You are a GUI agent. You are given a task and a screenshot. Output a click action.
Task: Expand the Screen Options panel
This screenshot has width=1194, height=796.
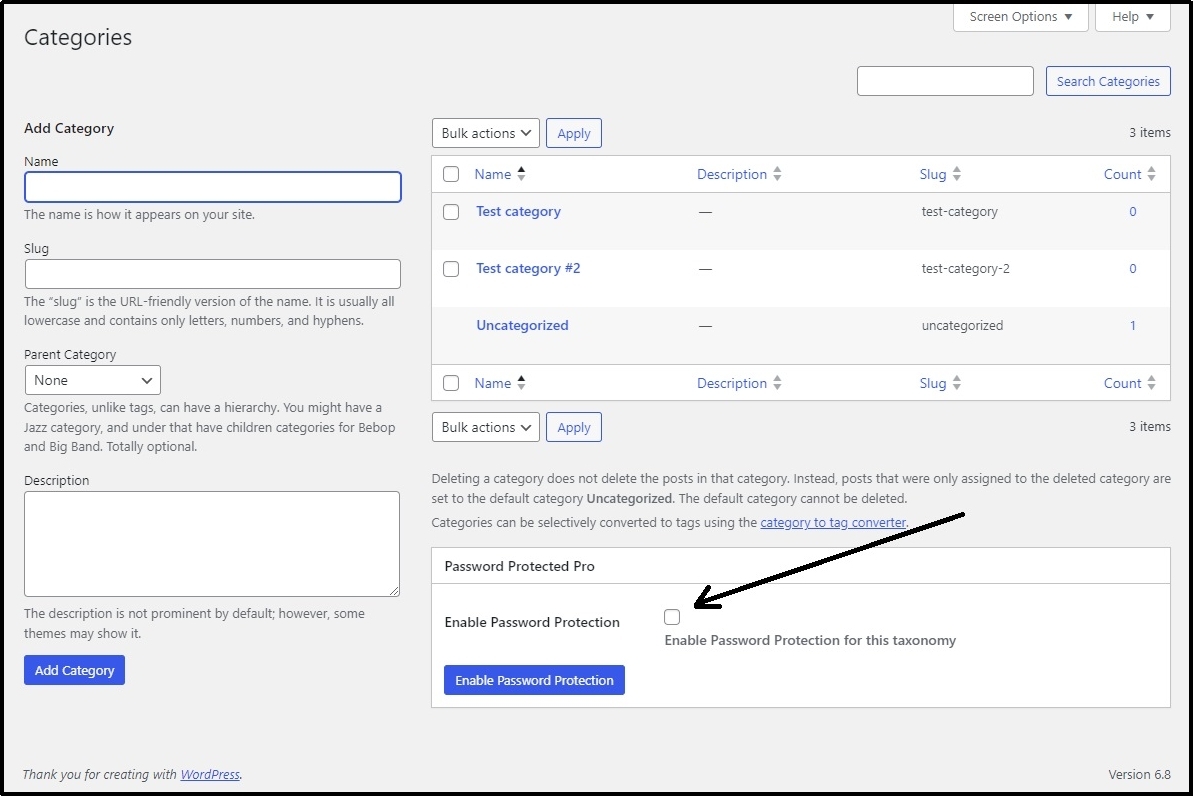coord(1019,16)
